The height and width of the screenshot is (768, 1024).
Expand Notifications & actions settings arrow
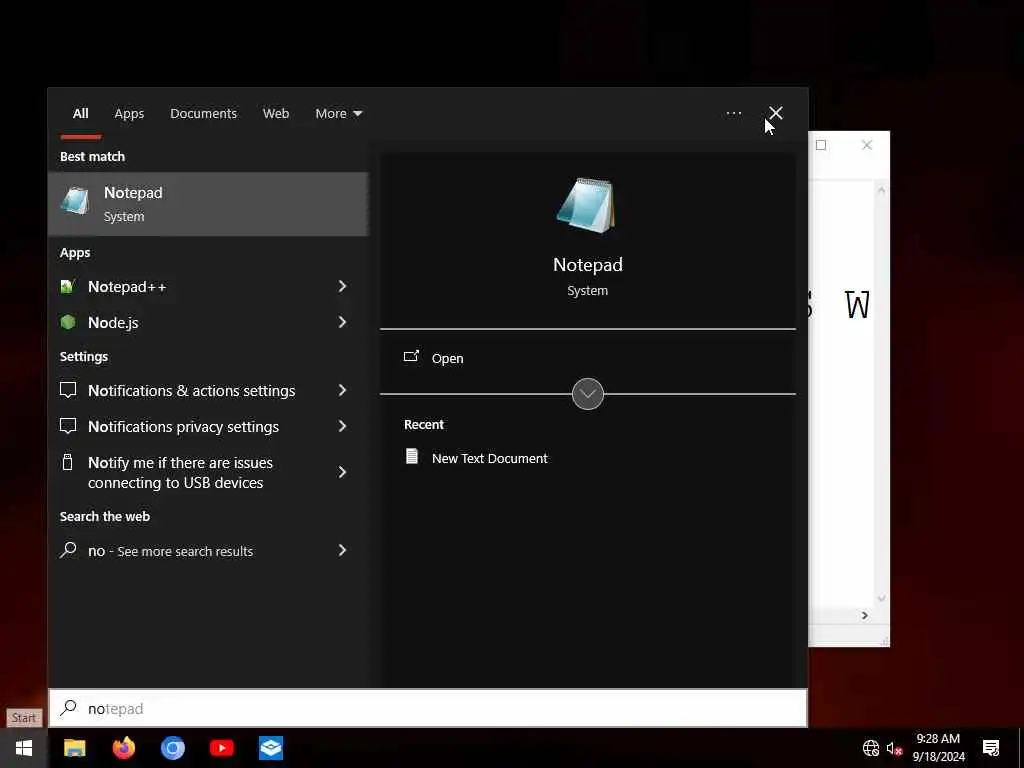point(342,390)
